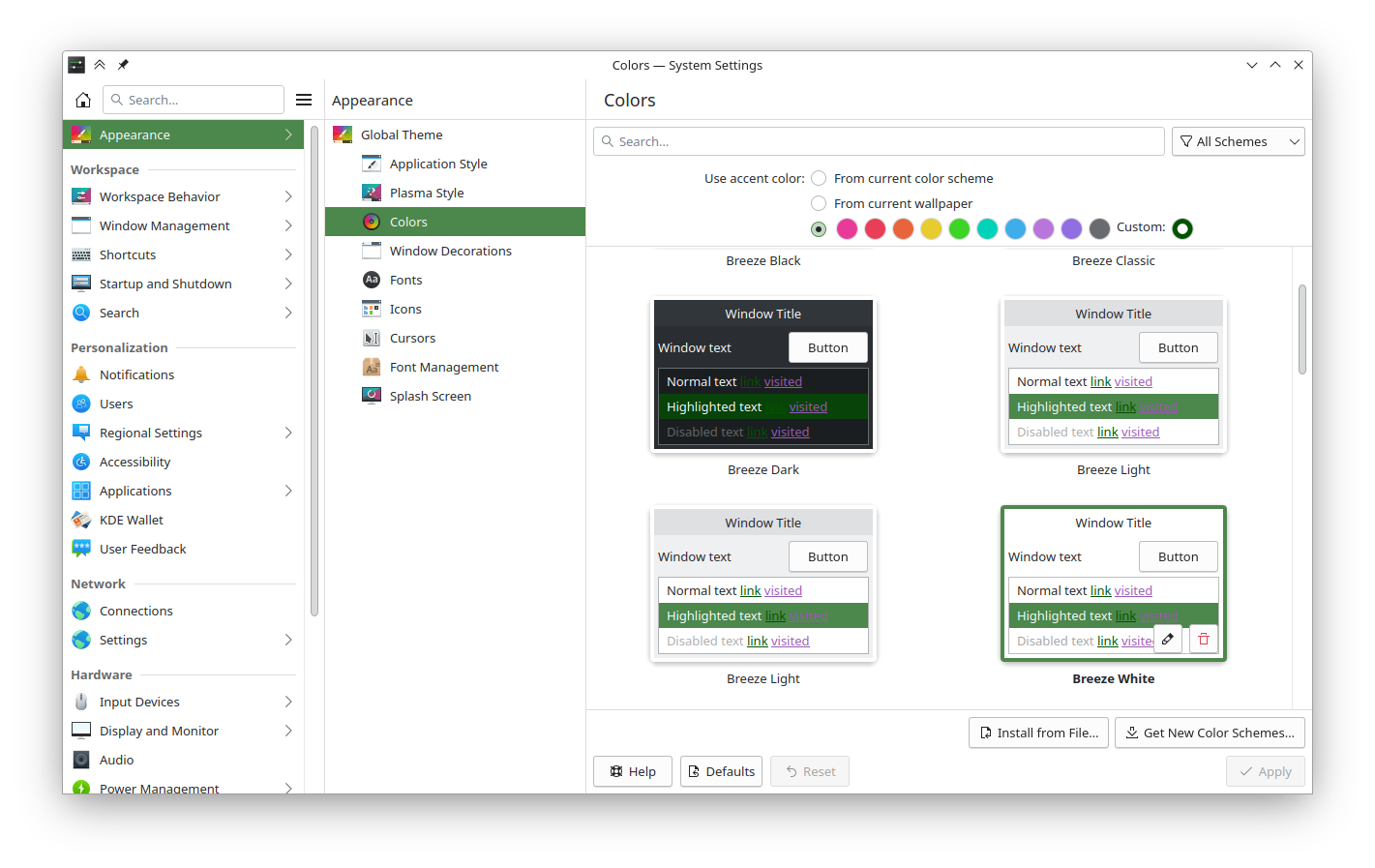Click the Workspace Behavior icon
The height and width of the screenshot is (868, 1375).
[x=81, y=196]
